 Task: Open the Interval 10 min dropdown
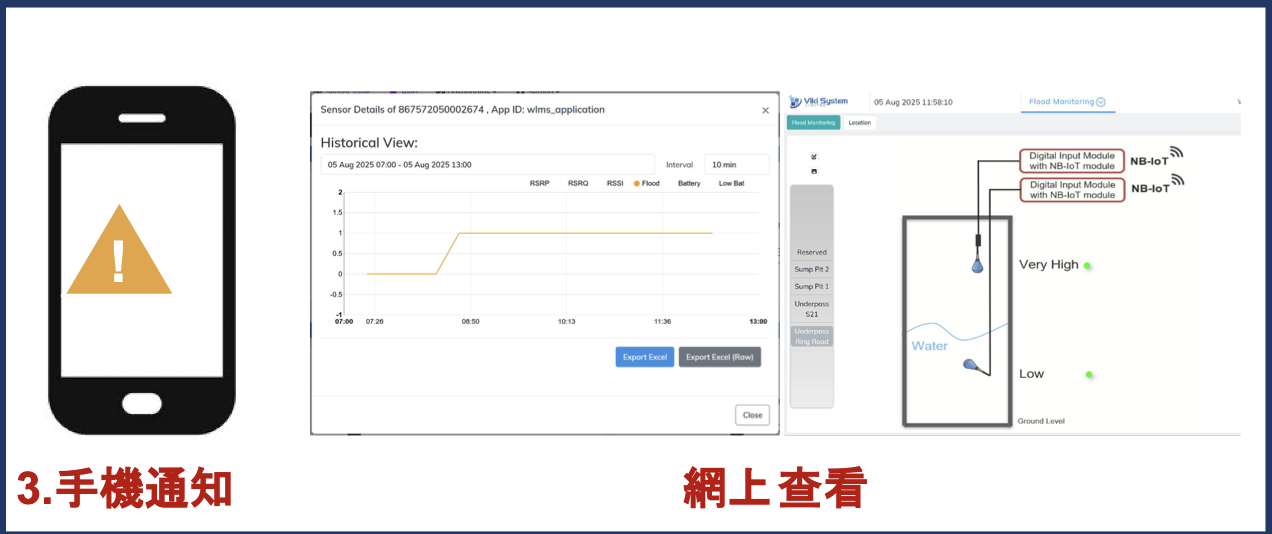pos(737,165)
